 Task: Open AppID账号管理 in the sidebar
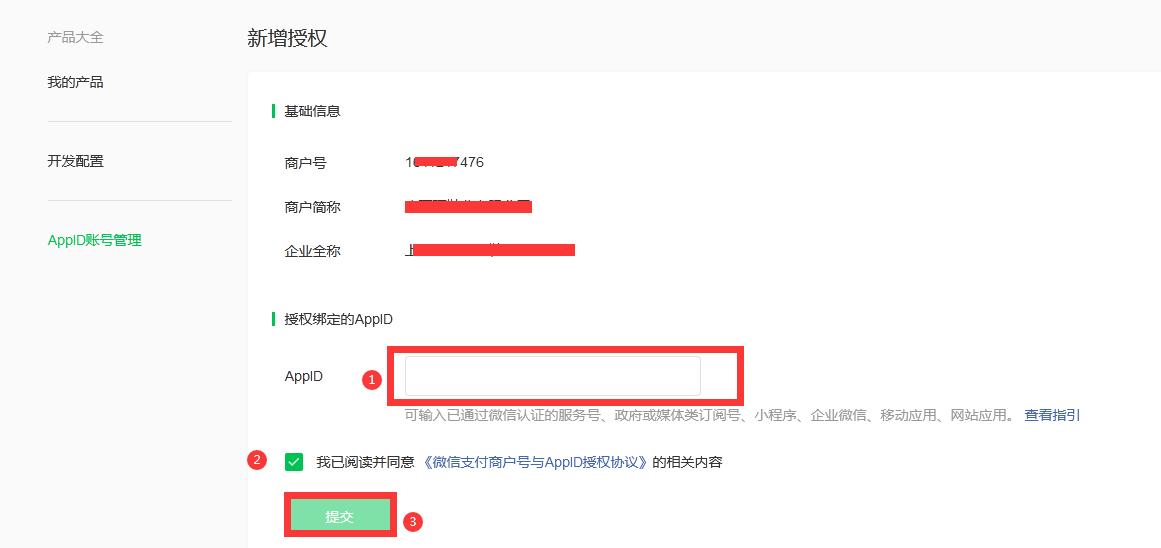tap(95, 240)
